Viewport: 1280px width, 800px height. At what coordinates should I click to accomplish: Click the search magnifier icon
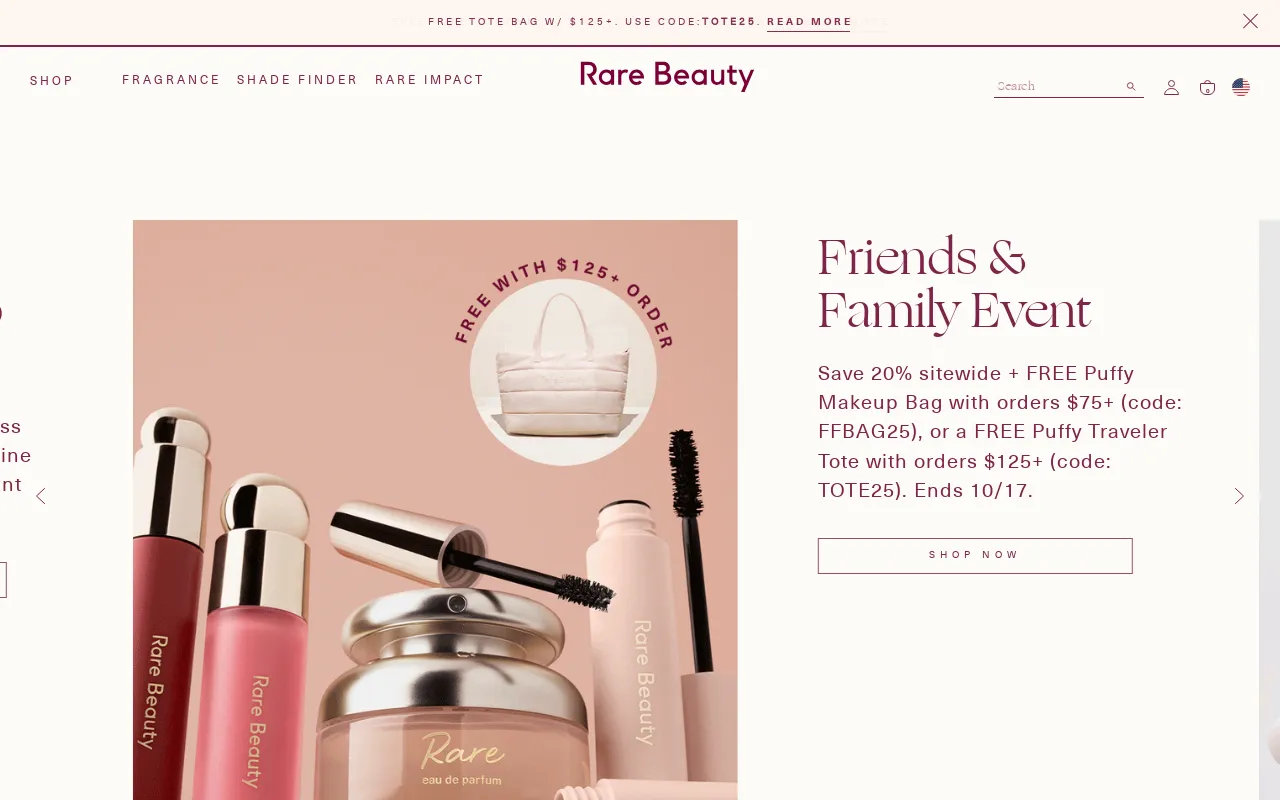coord(1131,86)
